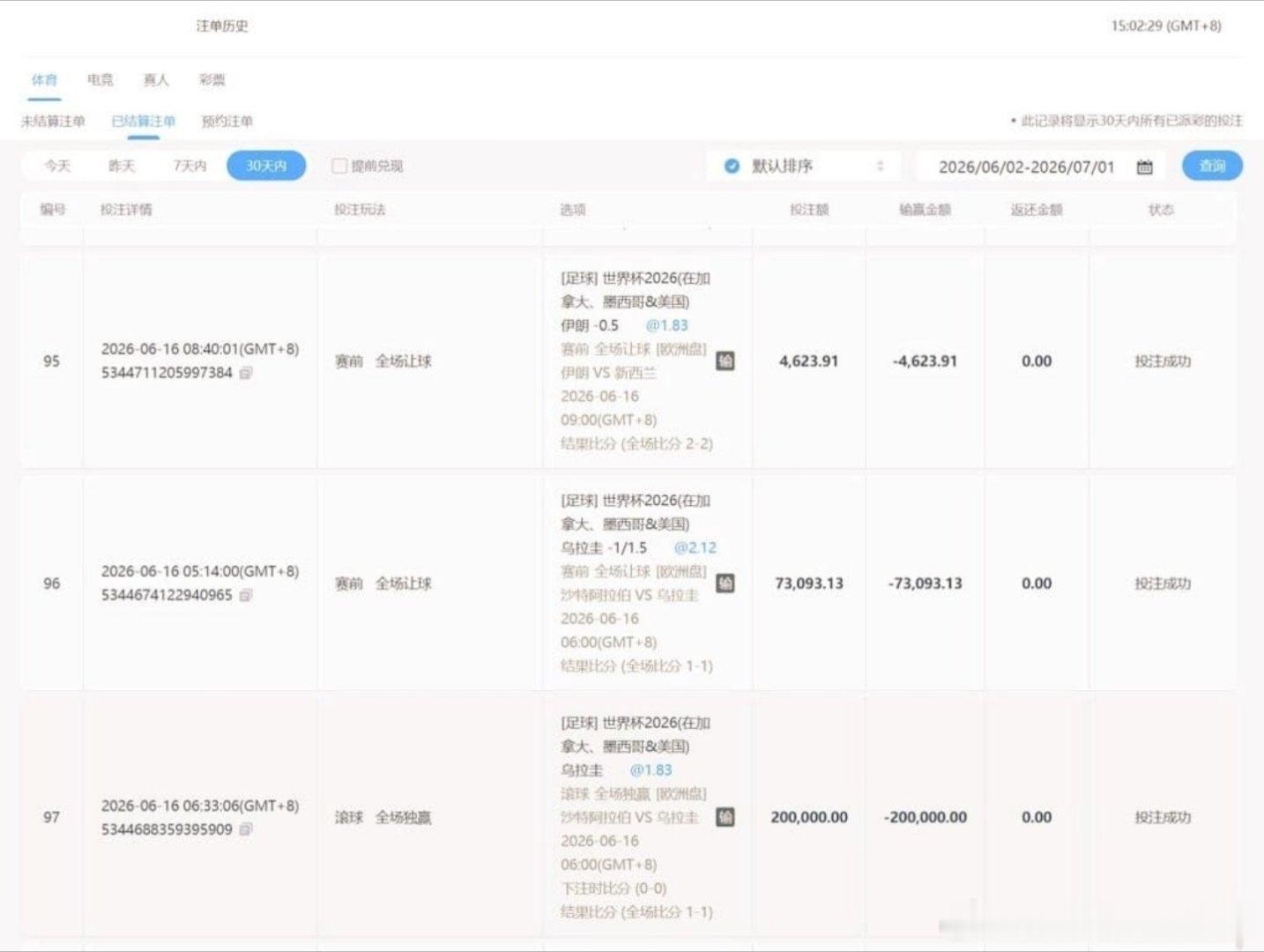Image resolution: width=1264 pixels, height=952 pixels.
Task: Click the 输赢金额 column header
Action: tap(925, 209)
